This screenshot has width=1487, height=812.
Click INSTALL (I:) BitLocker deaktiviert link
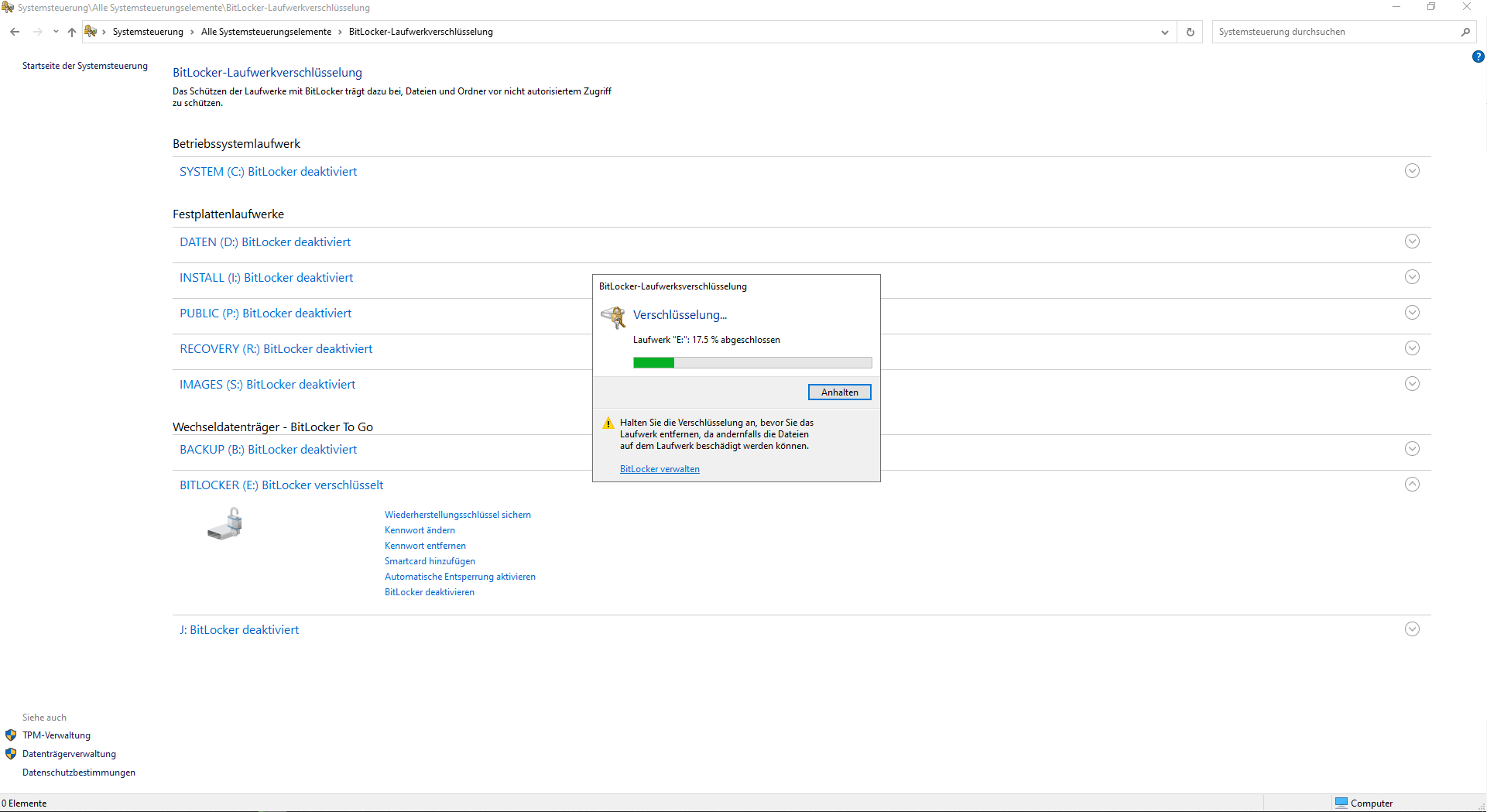266,278
